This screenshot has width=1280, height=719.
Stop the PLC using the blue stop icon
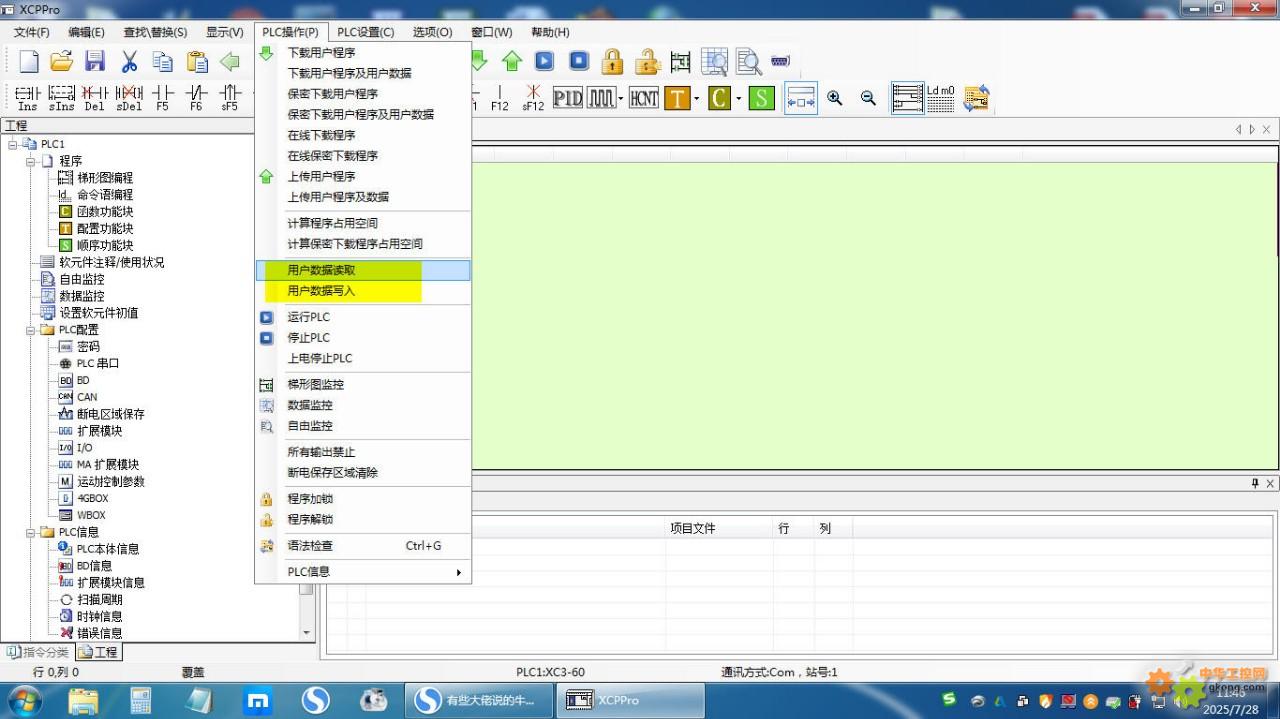click(x=579, y=61)
